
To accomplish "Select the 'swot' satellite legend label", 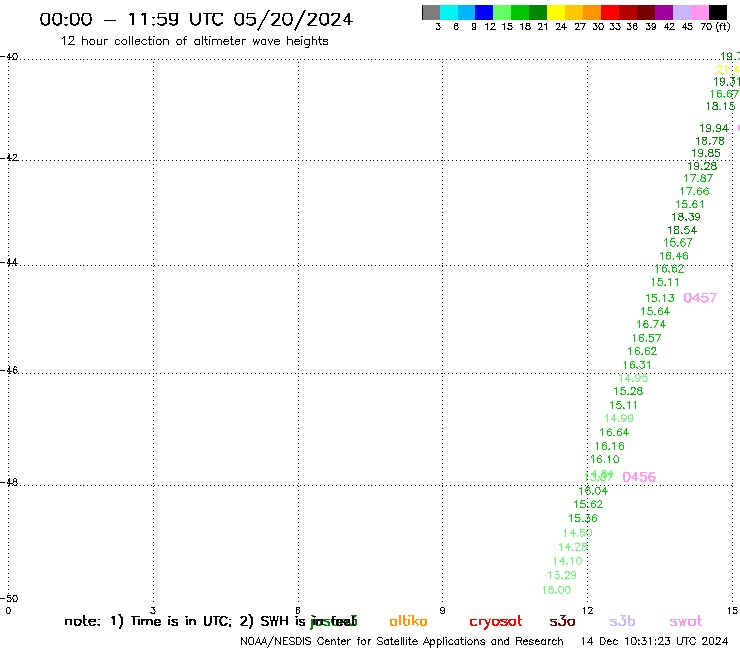I will pyautogui.click(x=685, y=622).
